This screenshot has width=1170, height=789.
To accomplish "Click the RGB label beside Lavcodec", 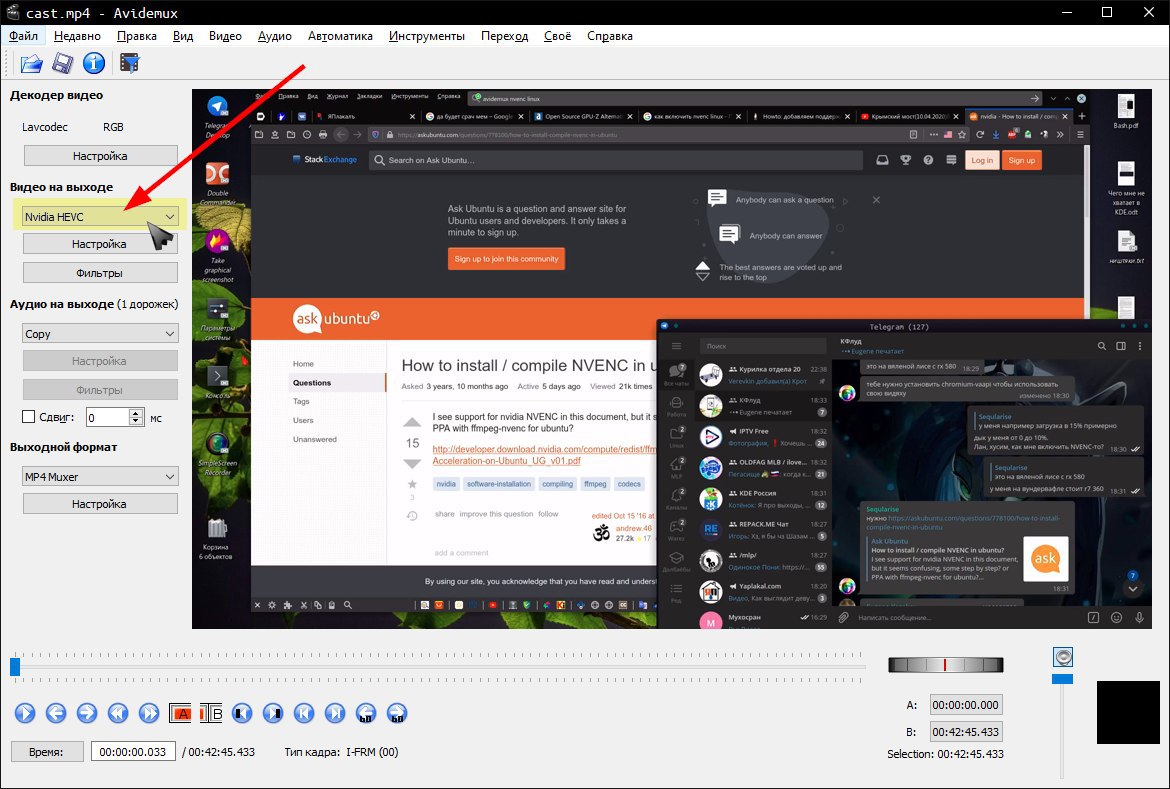I will point(113,127).
